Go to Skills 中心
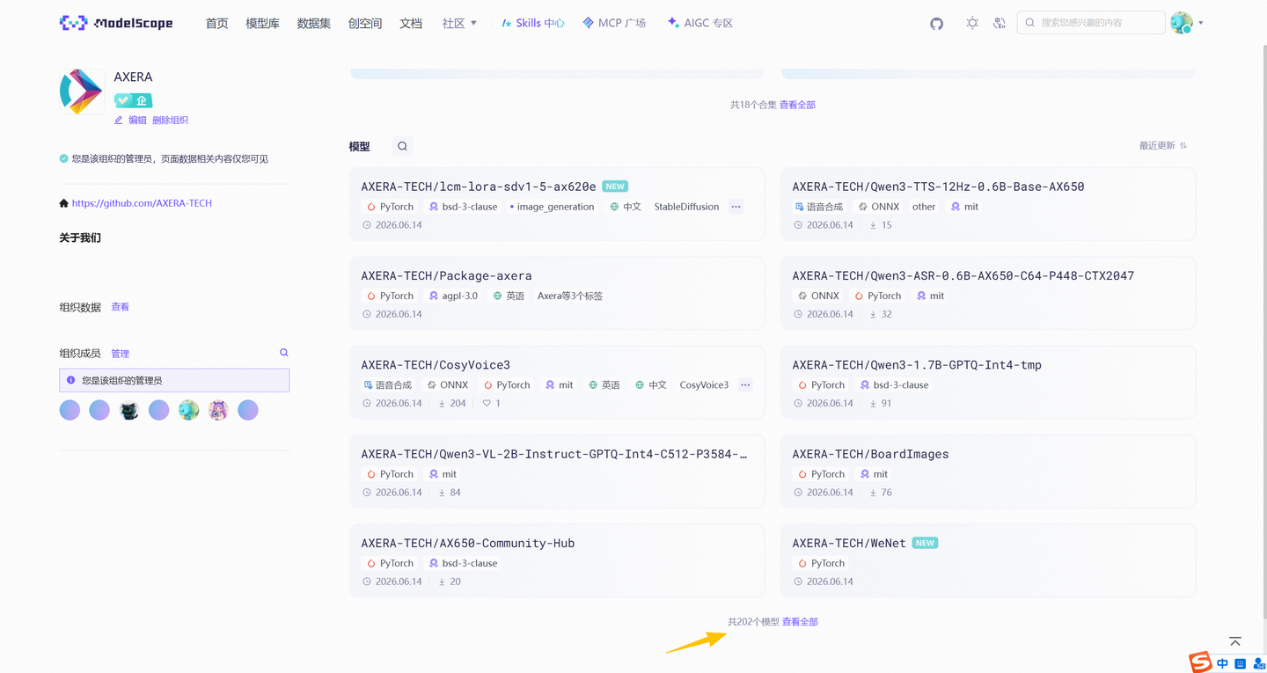 [533, 23]
